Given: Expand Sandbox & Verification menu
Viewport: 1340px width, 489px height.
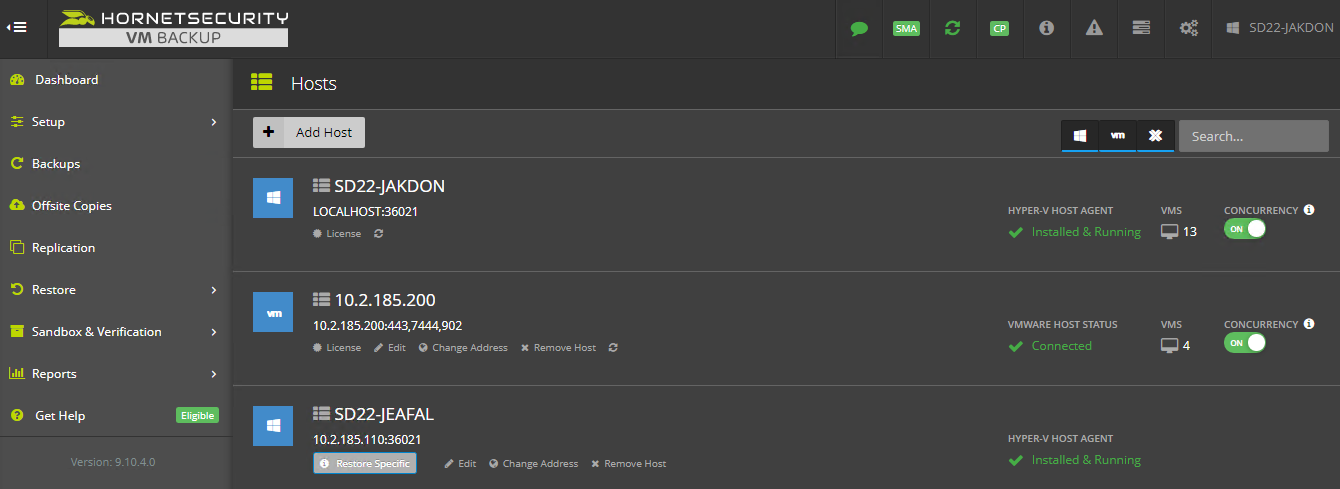Looking at the screenshot, I should click(115, 332).
